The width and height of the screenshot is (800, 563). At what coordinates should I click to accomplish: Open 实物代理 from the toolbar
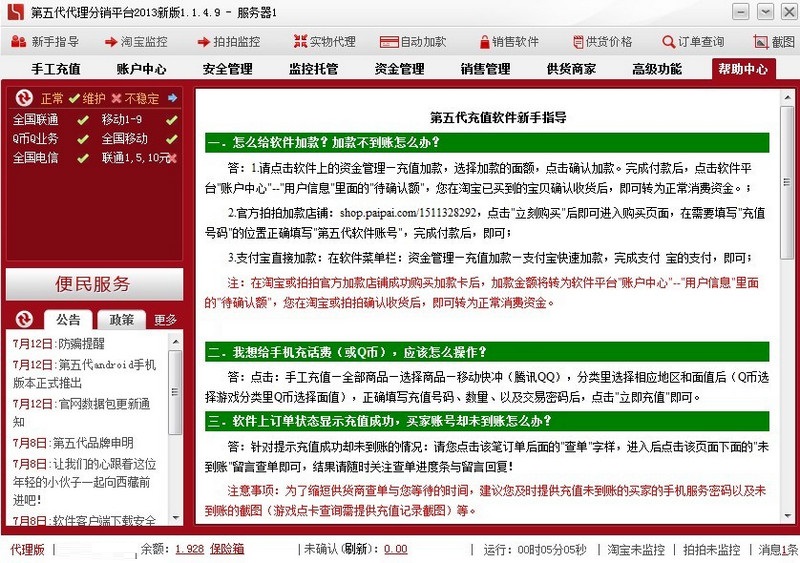coord(325,42)
